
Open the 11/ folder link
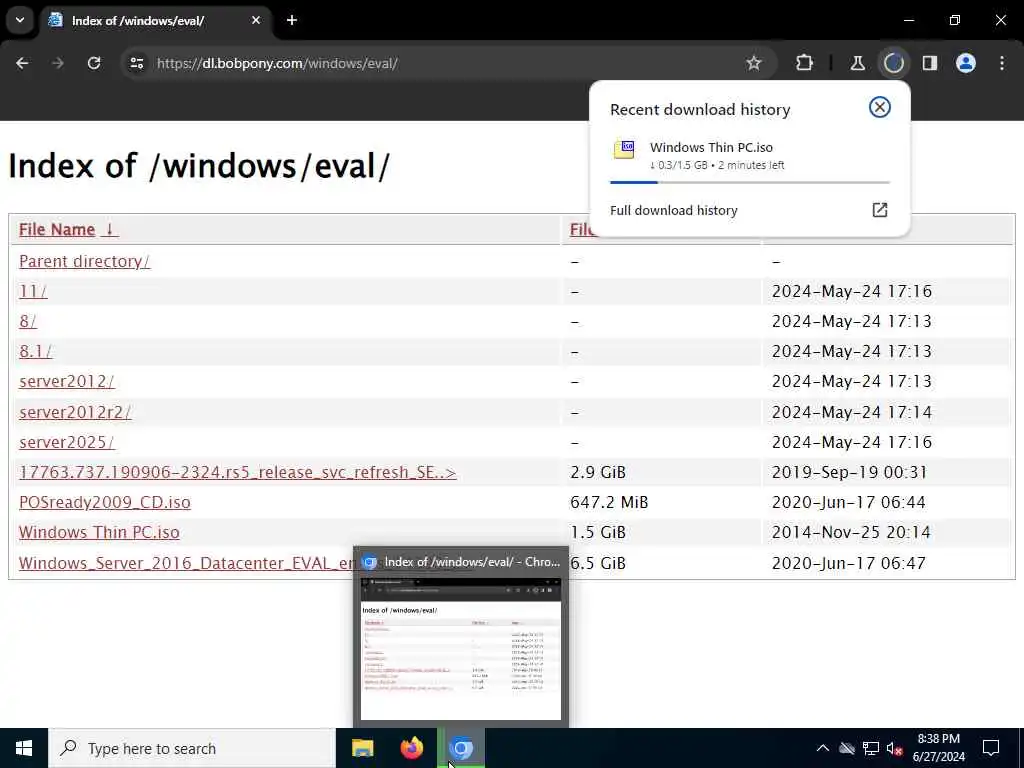pyautogui.click(x=33, y=291)
